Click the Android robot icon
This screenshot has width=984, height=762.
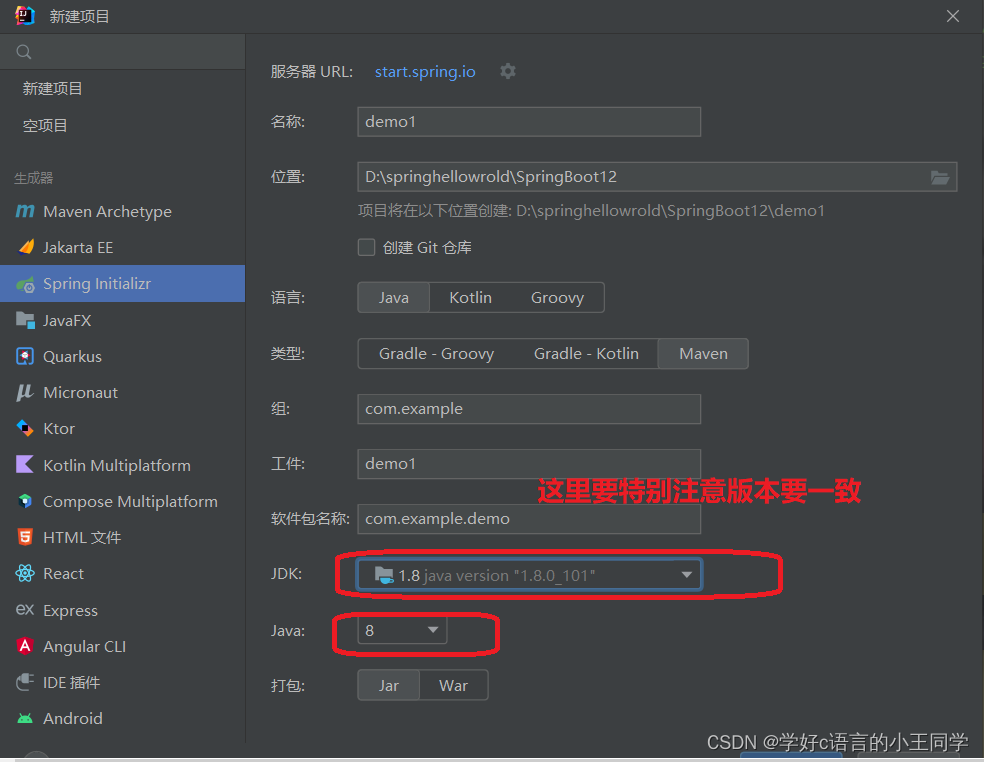pyautogui.click(x=24, y=719)
